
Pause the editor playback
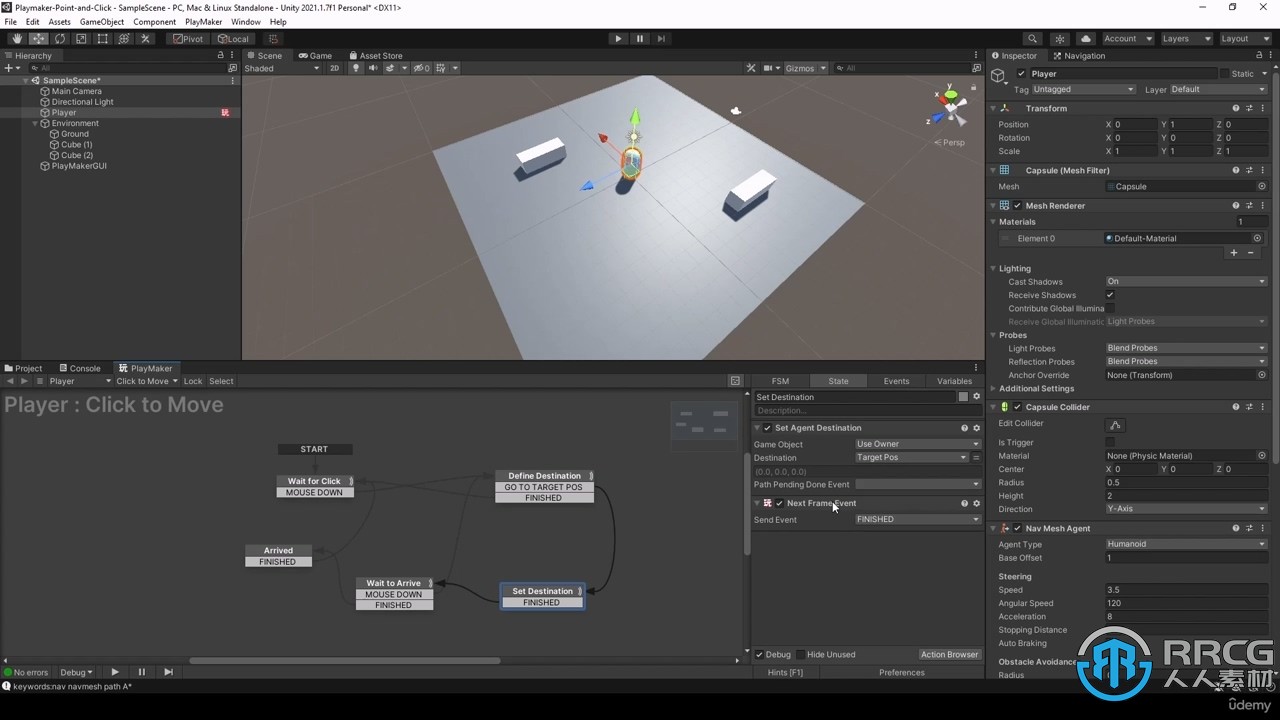[x=640, y=39]
